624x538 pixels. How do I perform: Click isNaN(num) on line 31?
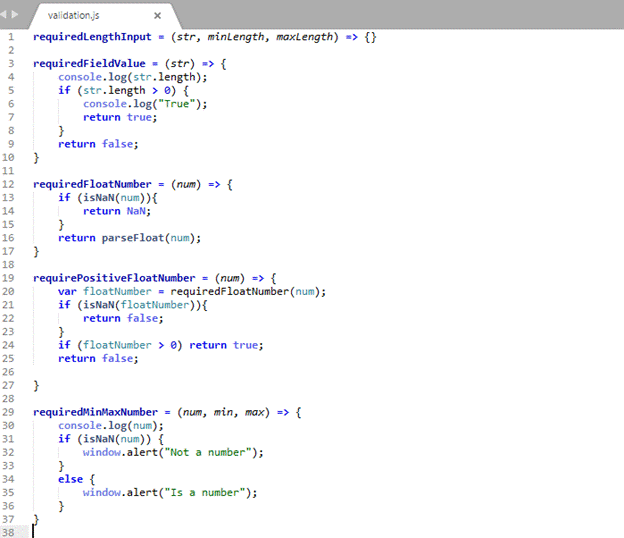[114, 439]
